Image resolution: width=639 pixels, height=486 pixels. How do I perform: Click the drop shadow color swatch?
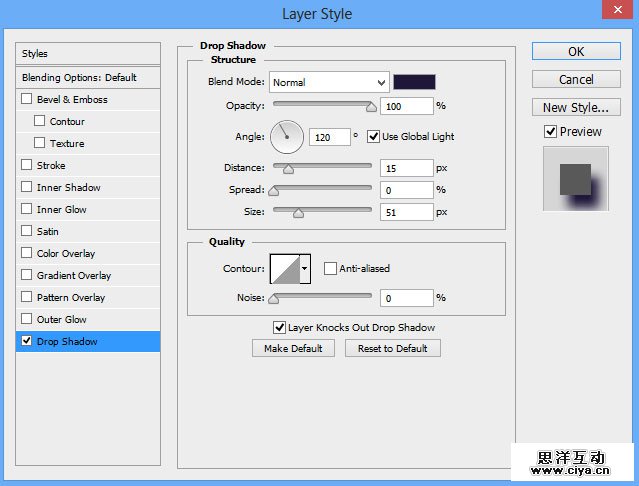point(413,82)
